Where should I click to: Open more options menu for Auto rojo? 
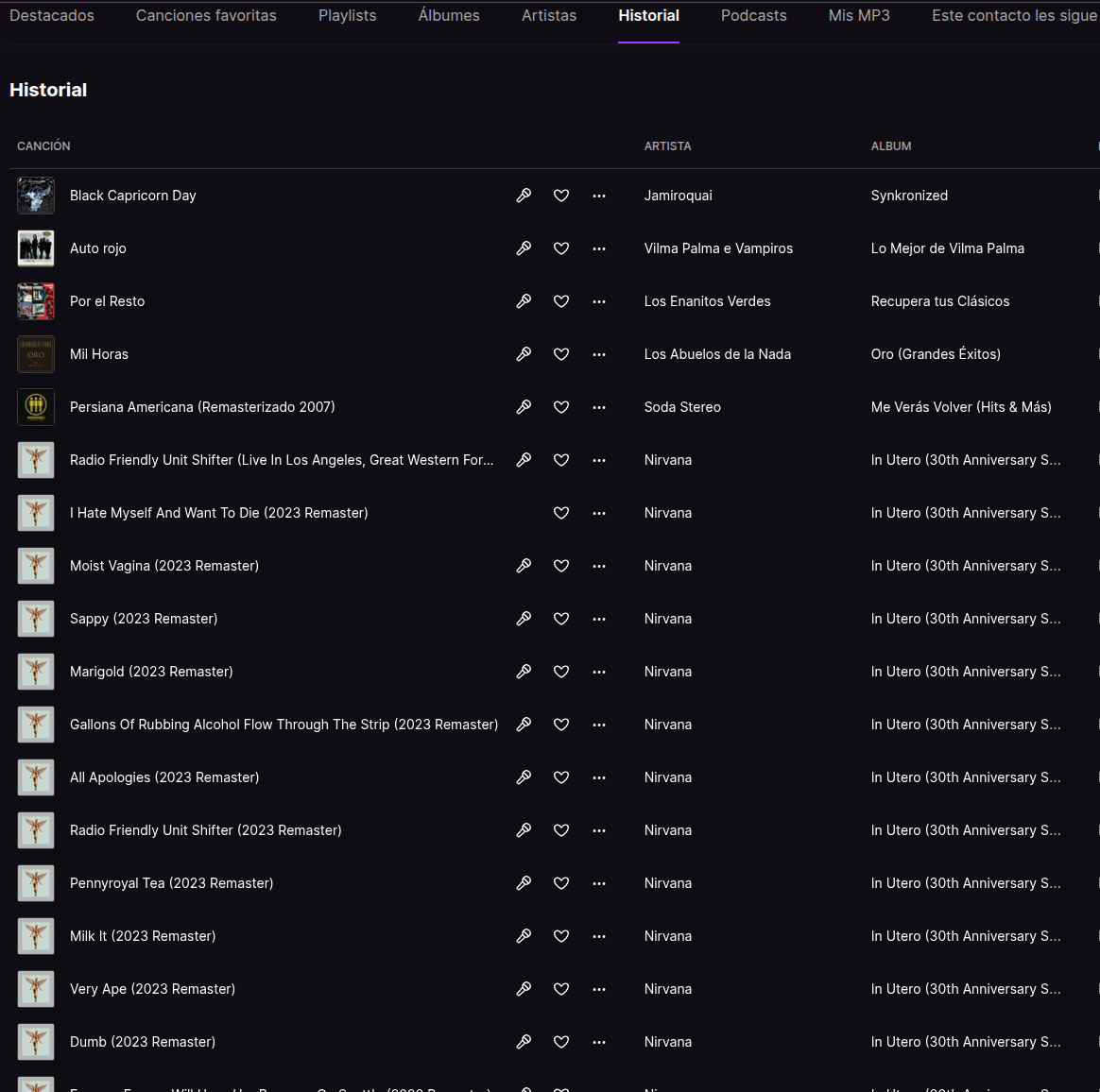click(x=598, y=248)
